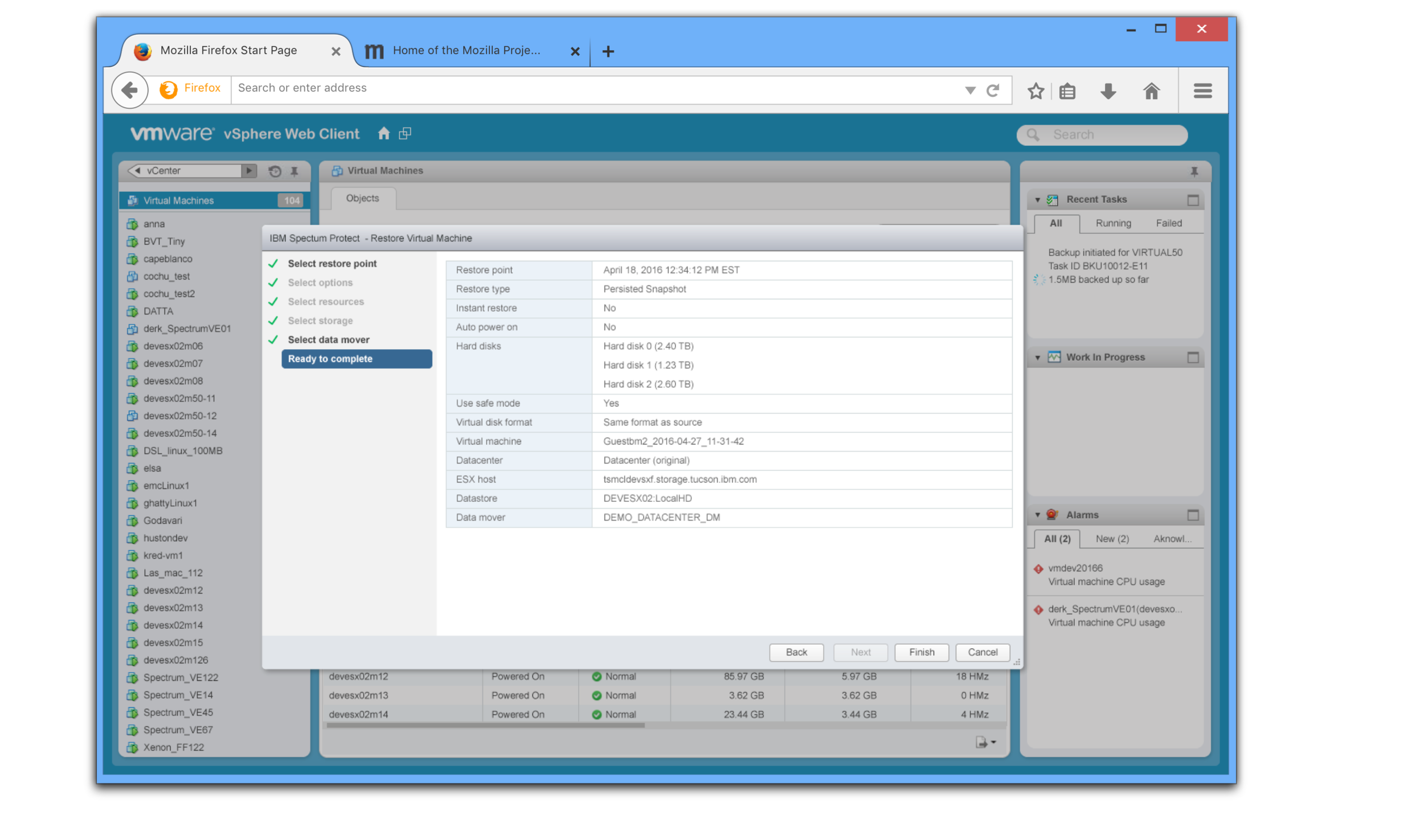1424x840 pixels.
Task: Close the Home of the Mozilla Project tab
Action: [575, 51]
